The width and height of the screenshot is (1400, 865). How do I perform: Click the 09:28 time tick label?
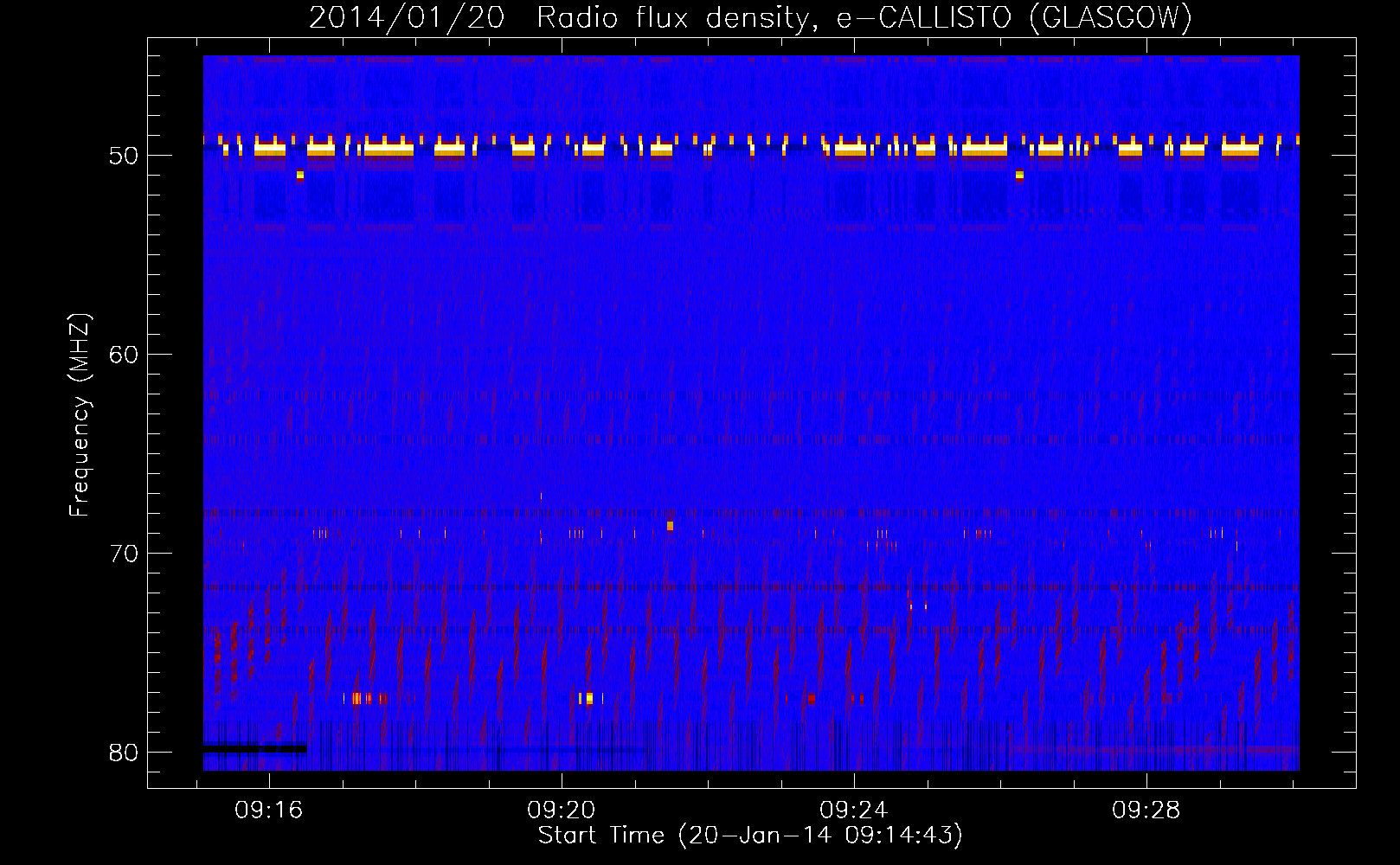click(x=1146, y=810)
